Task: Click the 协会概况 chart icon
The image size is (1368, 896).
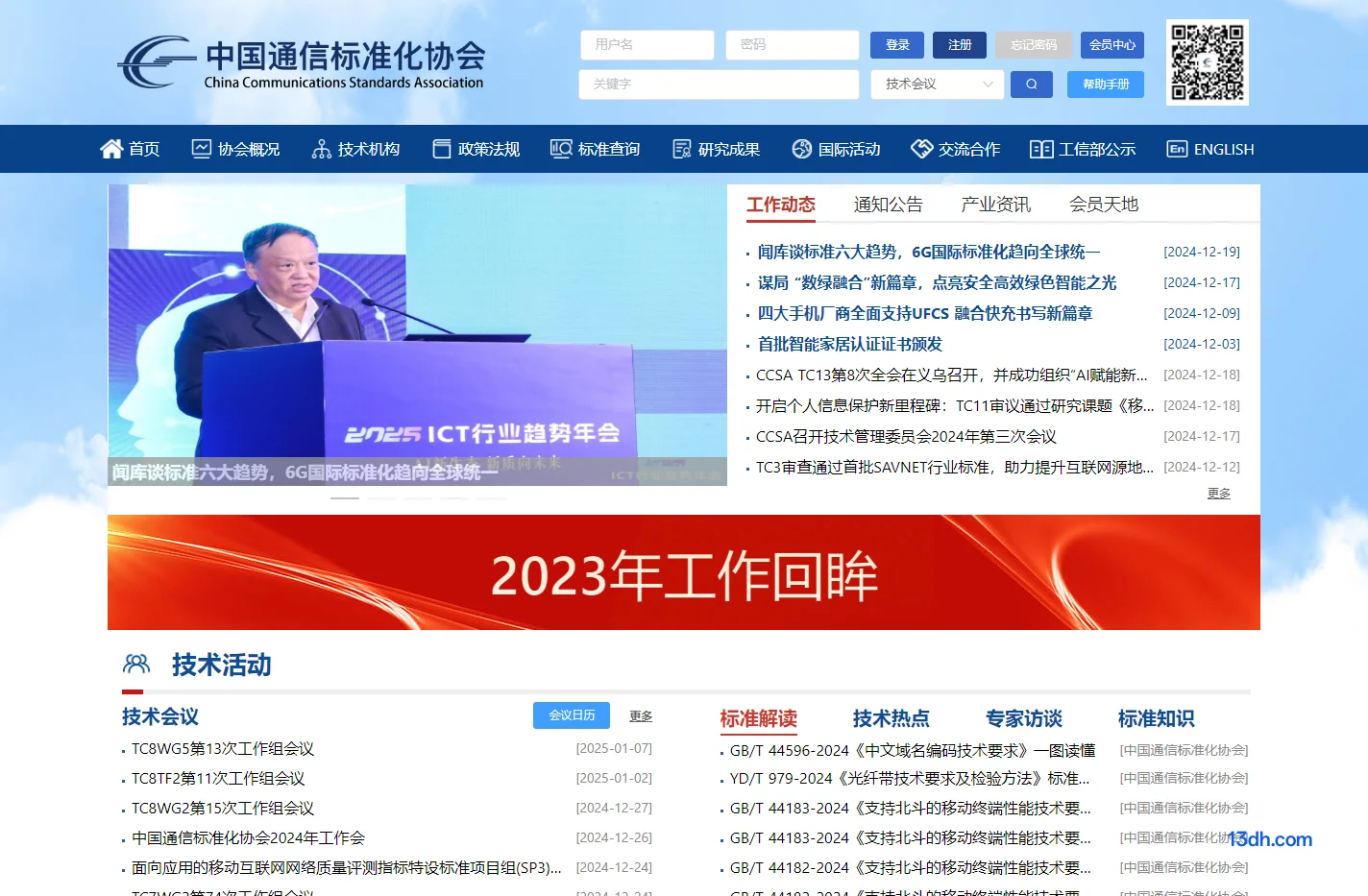Action: click(201, 149)
